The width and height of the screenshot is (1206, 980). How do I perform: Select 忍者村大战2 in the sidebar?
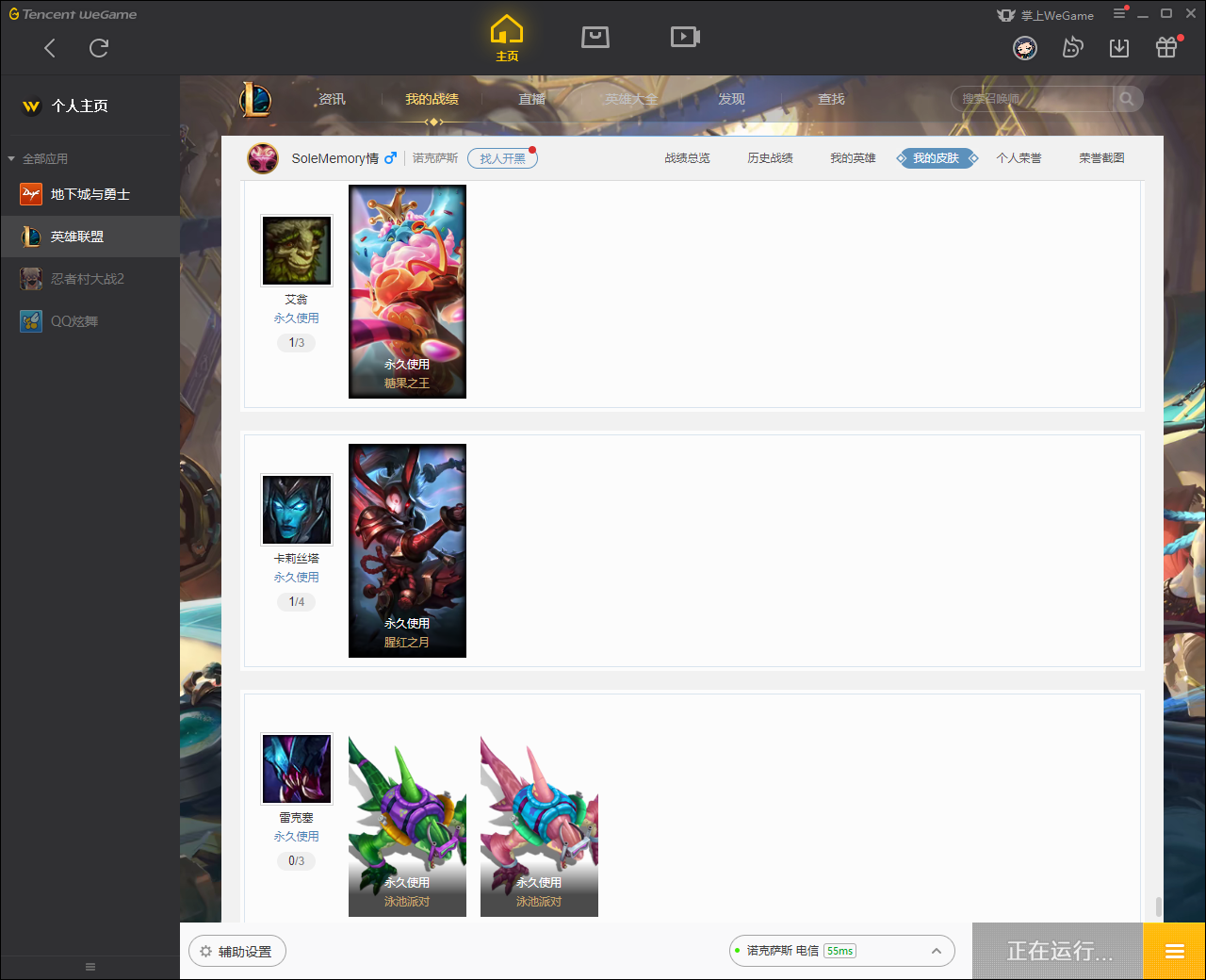tap(90, 279)
